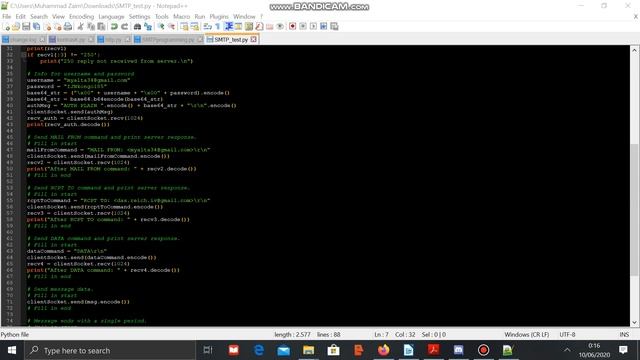The width and height of the screenshot is (640, 360).
Task: Click the Zoom Out toolbar icon
Action: 172,27
